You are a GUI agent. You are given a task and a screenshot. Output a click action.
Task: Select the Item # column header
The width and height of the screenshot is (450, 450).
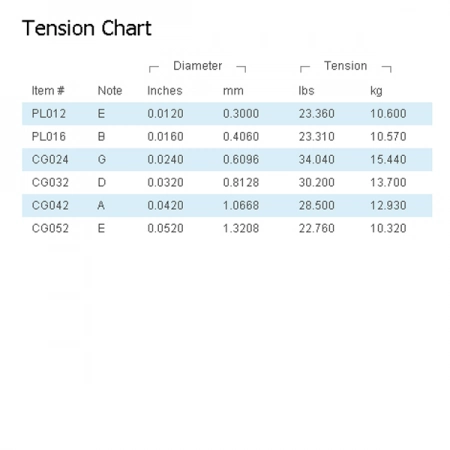pos(48,91)
